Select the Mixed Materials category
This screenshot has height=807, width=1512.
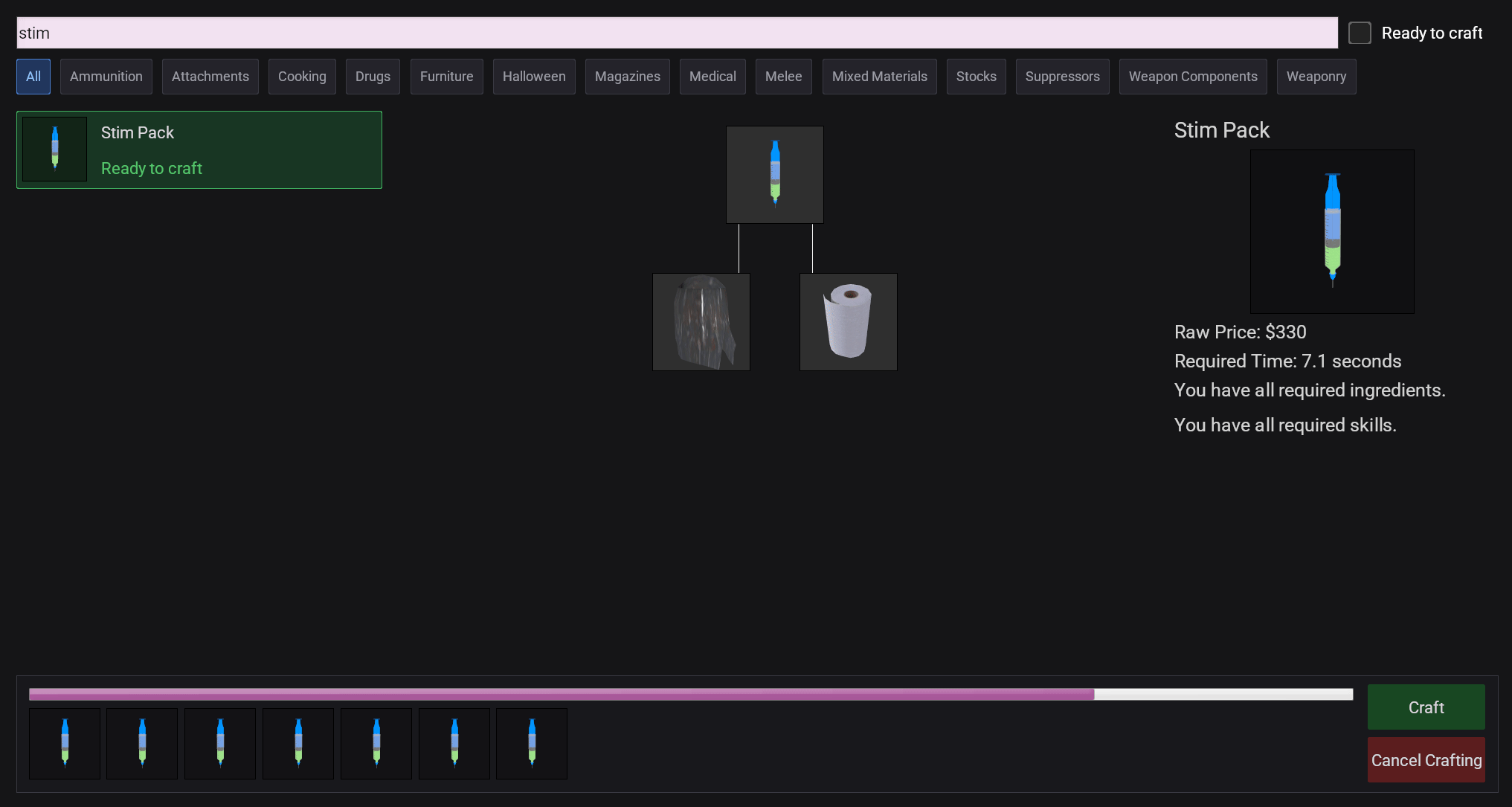(879, 76)
